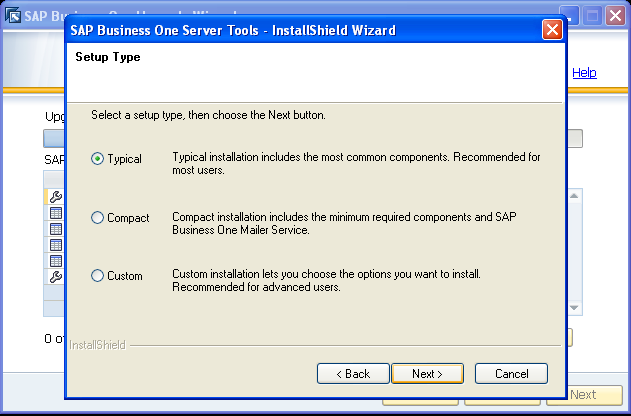The width and height of the screenshot is (631, 416).
Task: Maximize the background SAP Business One window
Action: 592,16
